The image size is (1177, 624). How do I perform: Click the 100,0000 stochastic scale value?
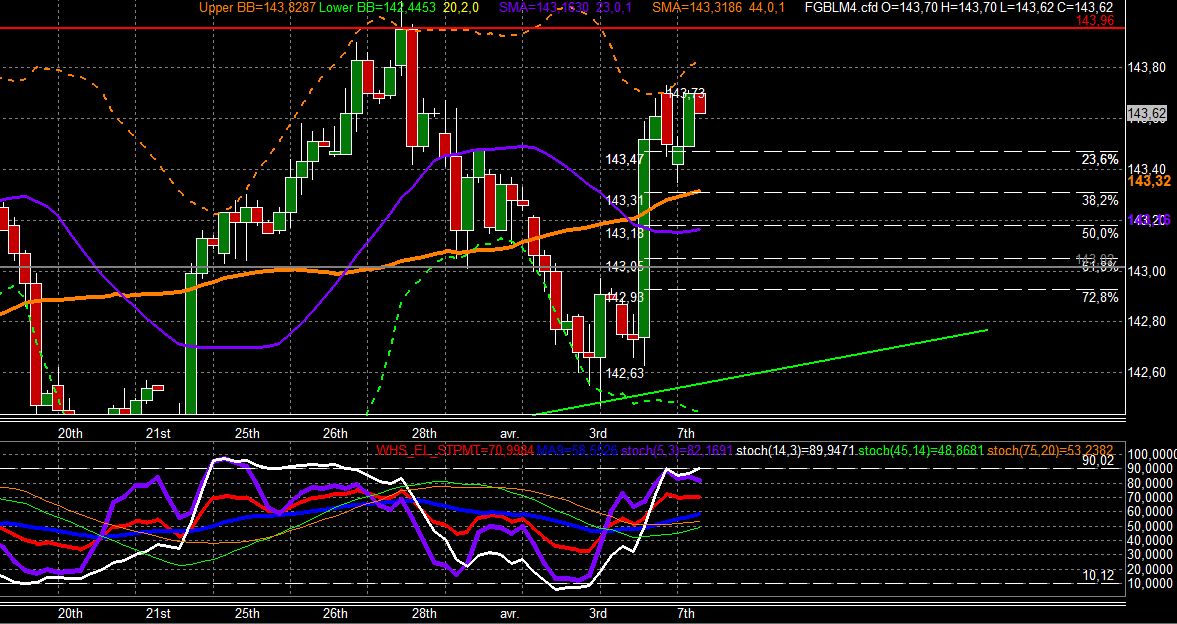[1151, 455]
